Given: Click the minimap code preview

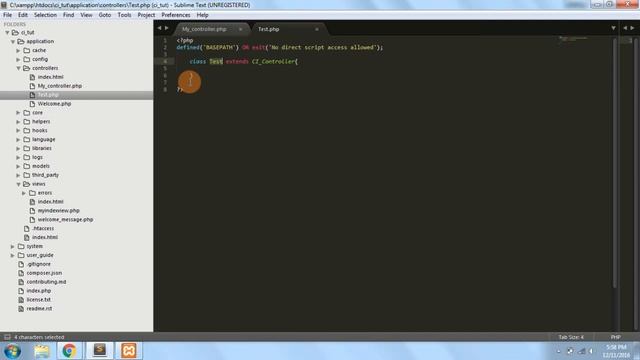Looking at the screenshot, I should click(x=573, y=40).
